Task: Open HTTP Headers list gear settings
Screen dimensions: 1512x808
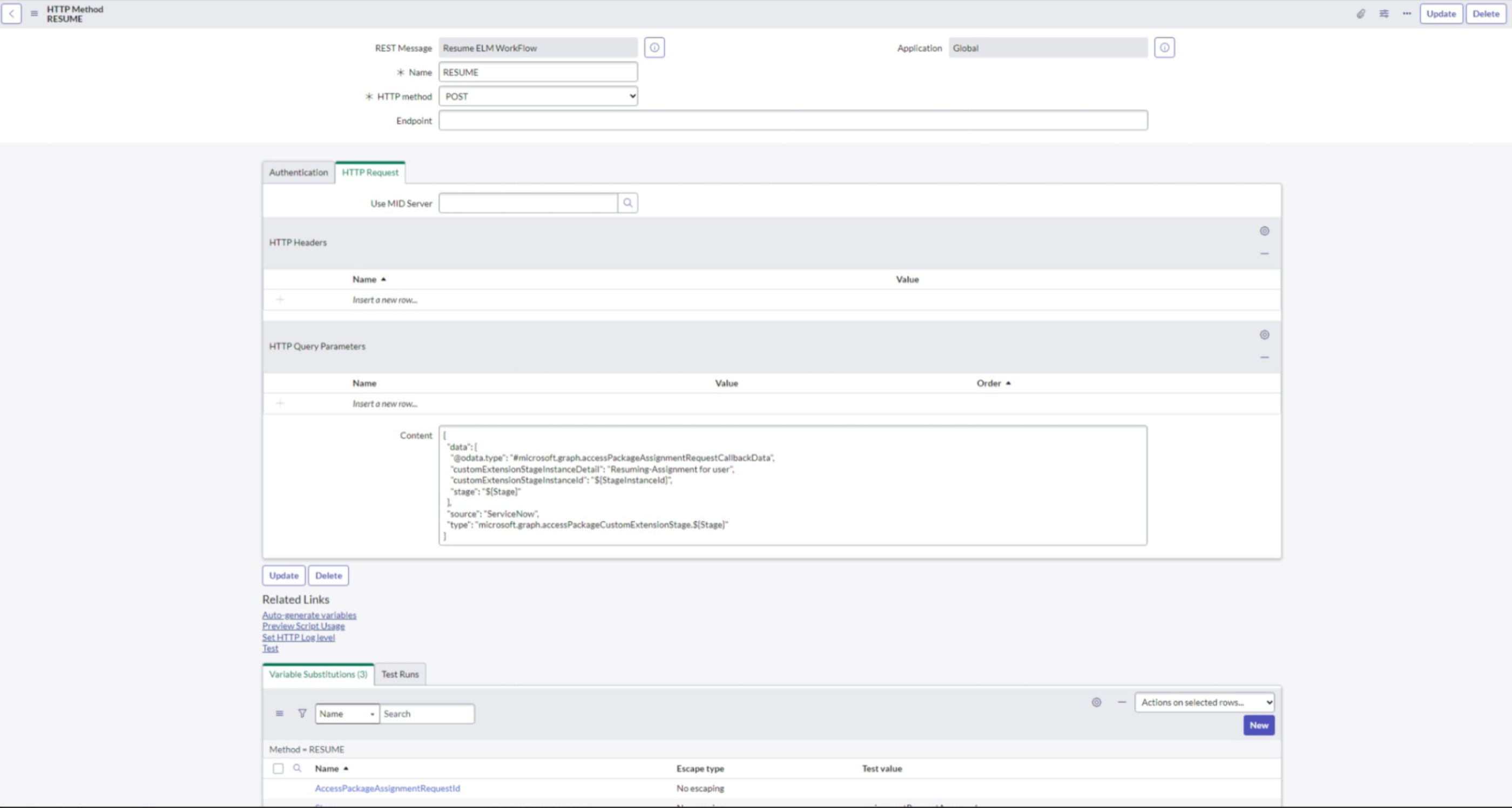Action: (1264, 231)
